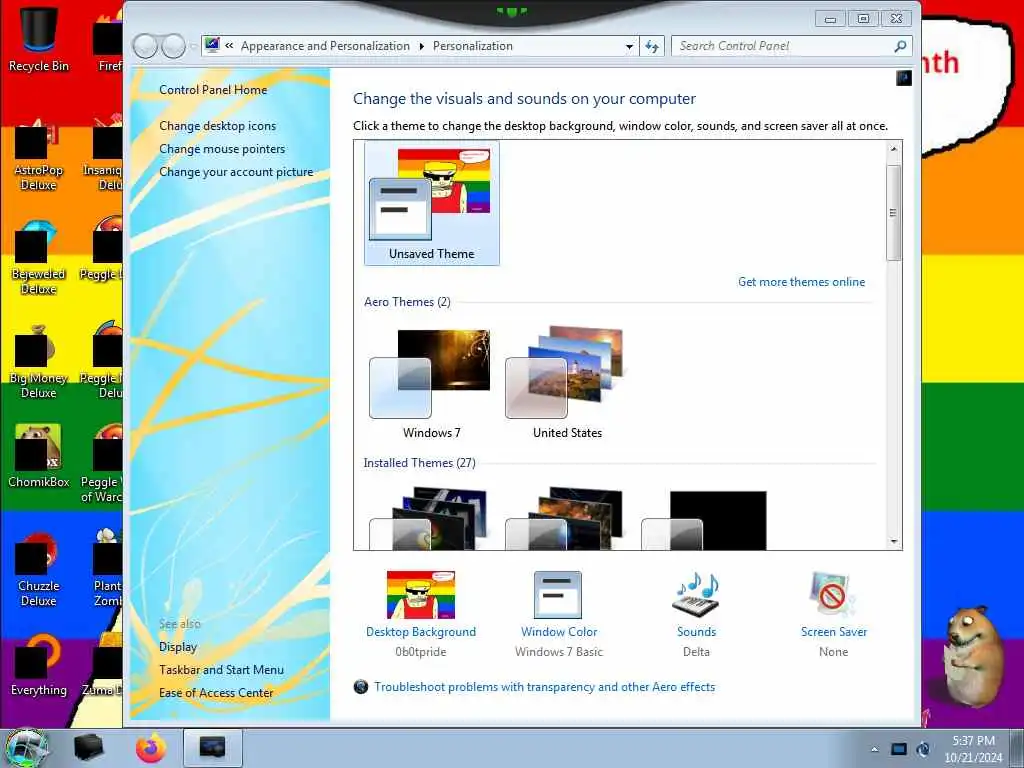Click Change mouse pointers link
Screen dimensions: 1024x768
click(x=222, y=149)
